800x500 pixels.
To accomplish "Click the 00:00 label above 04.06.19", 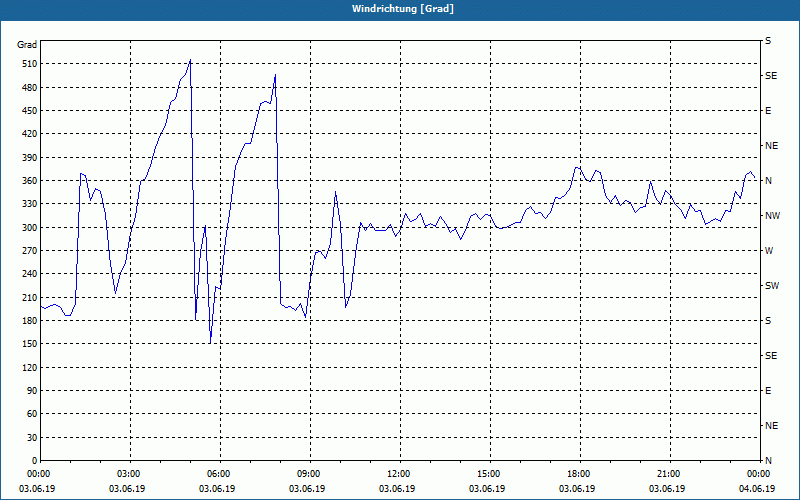I will [760, 474].
